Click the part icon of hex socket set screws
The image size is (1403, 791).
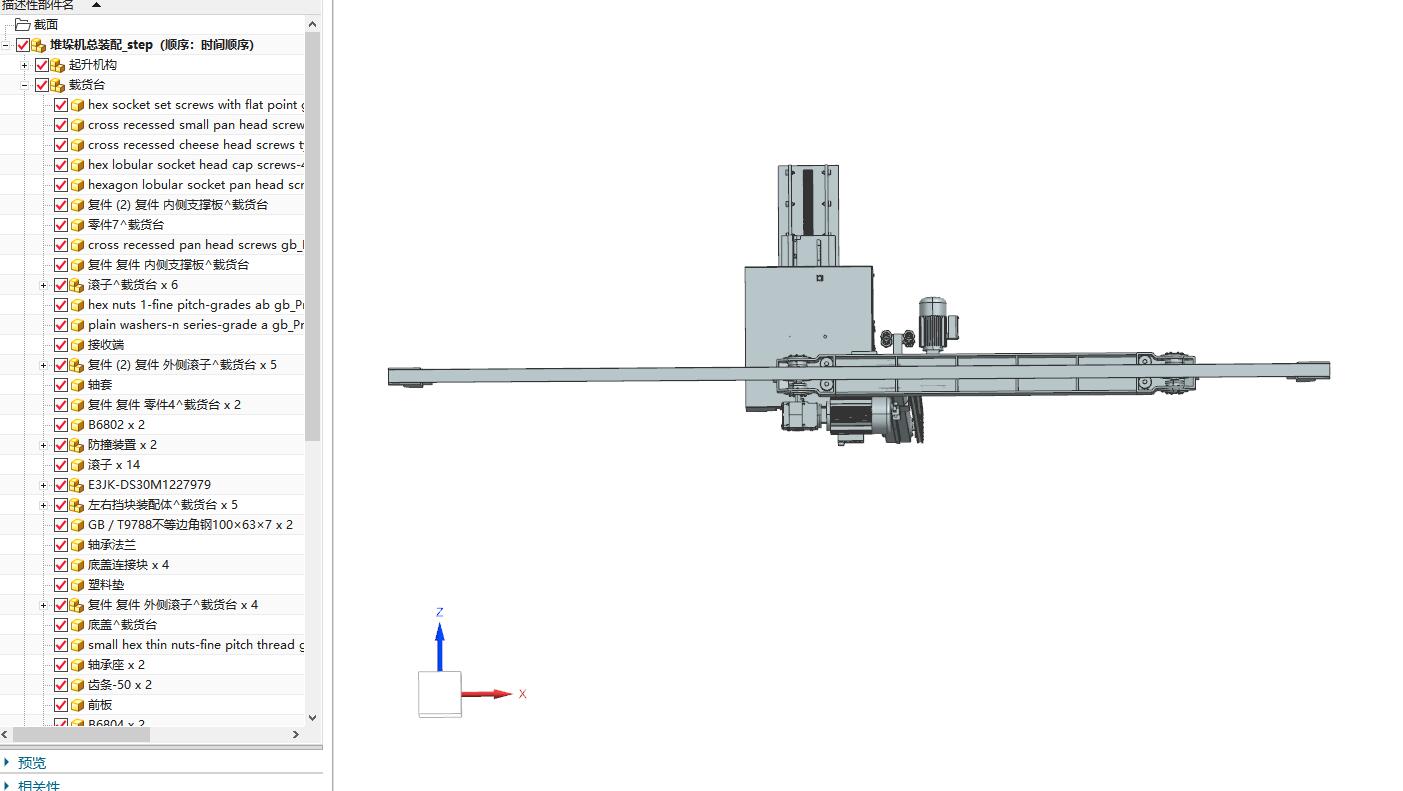coord(77,105)
